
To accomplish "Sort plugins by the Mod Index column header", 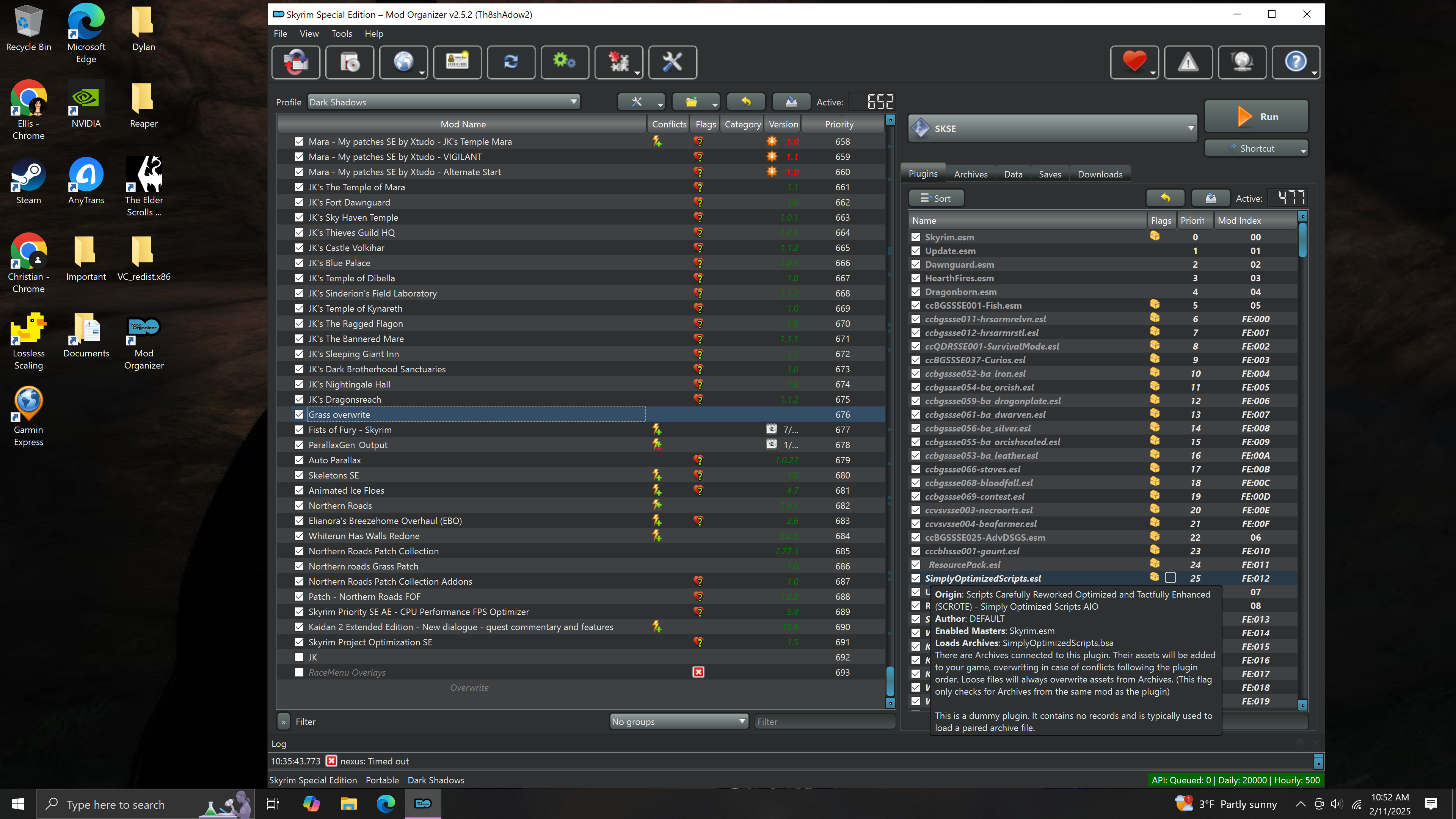I will (x=1255, y=220).
